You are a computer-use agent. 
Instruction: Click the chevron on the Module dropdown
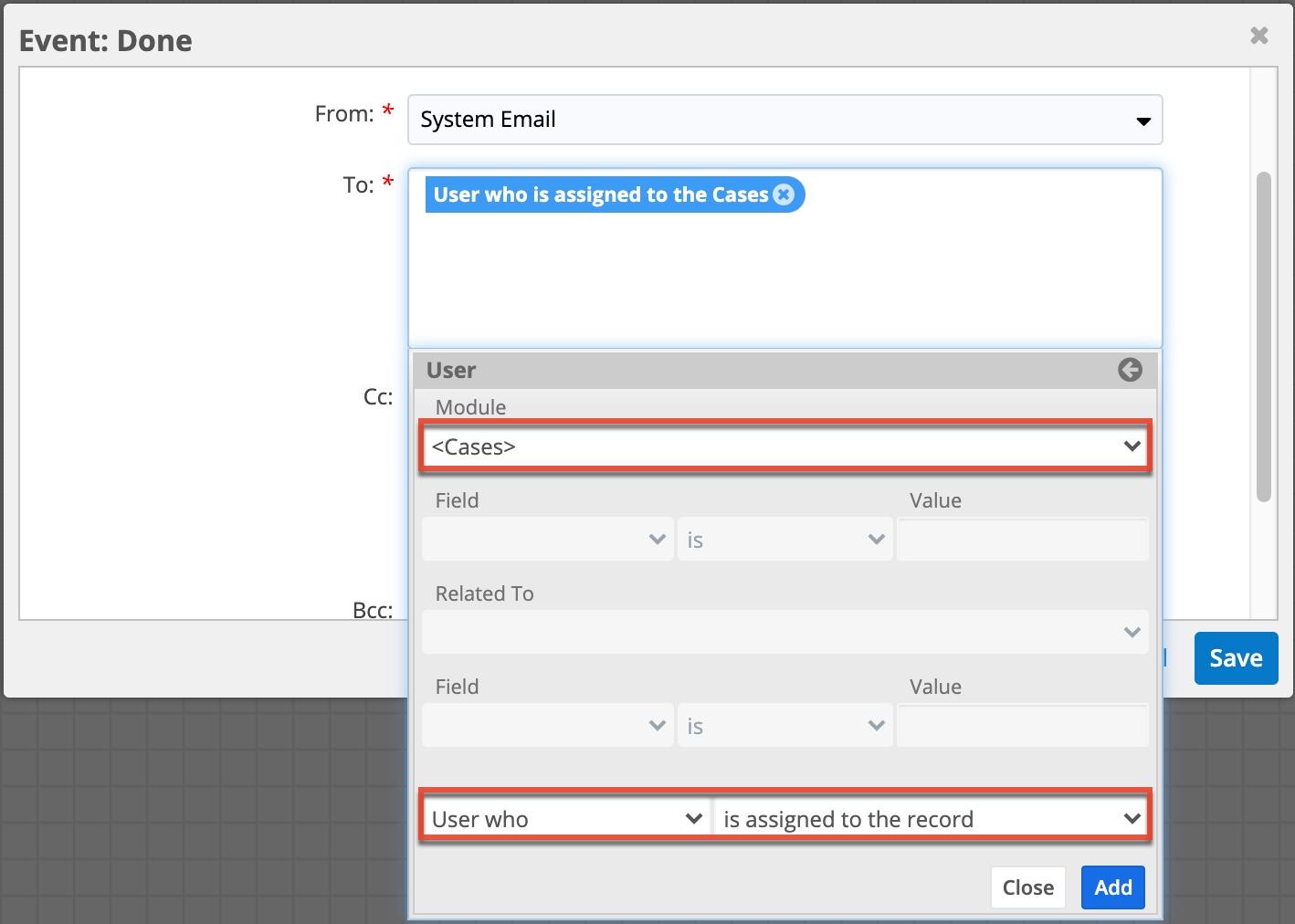pos(1132,446)
